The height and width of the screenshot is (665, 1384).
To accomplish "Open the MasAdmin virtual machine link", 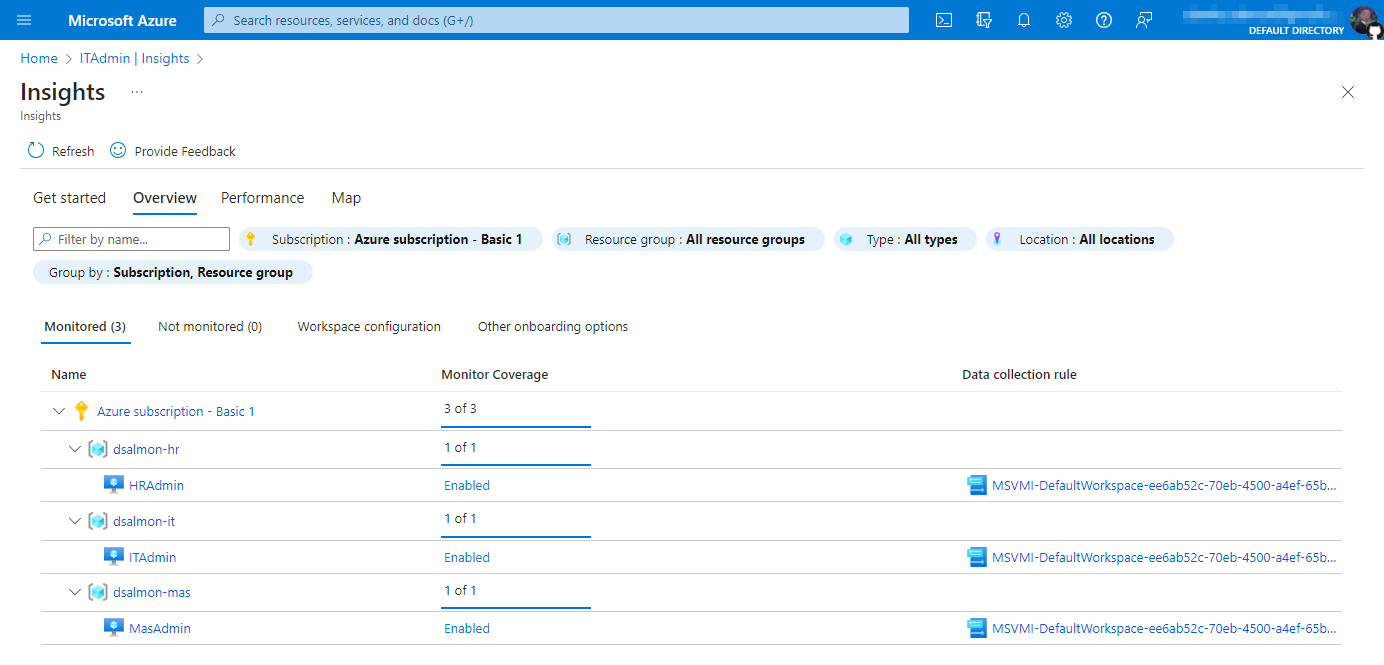I will click(x=160, y=628).
